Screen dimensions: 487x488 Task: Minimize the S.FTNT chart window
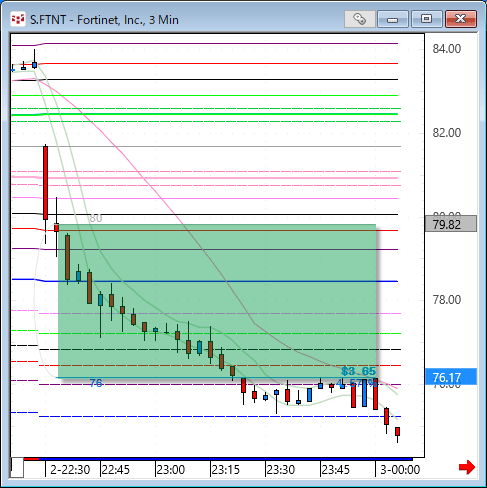click(x=393, y=19)
